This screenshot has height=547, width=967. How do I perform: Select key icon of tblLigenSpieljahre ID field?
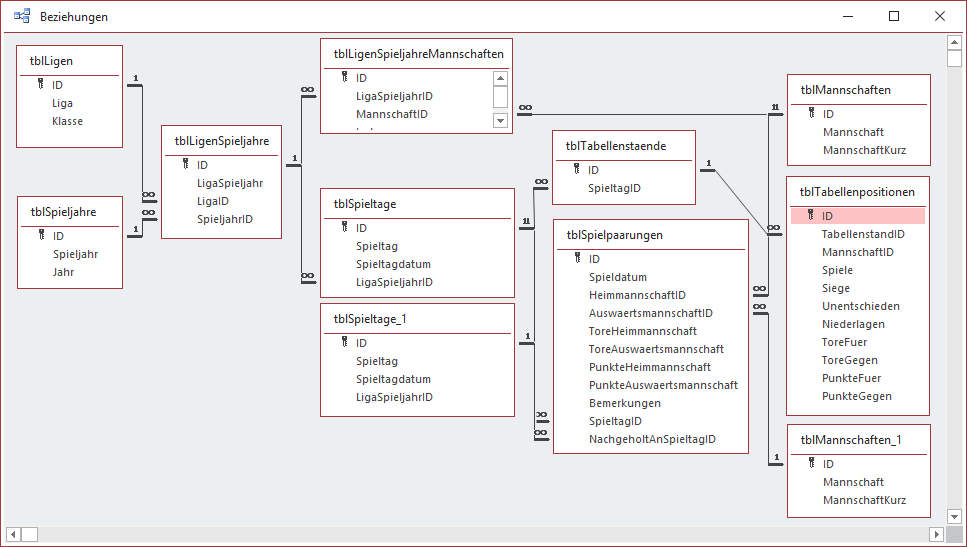point(185,165)
